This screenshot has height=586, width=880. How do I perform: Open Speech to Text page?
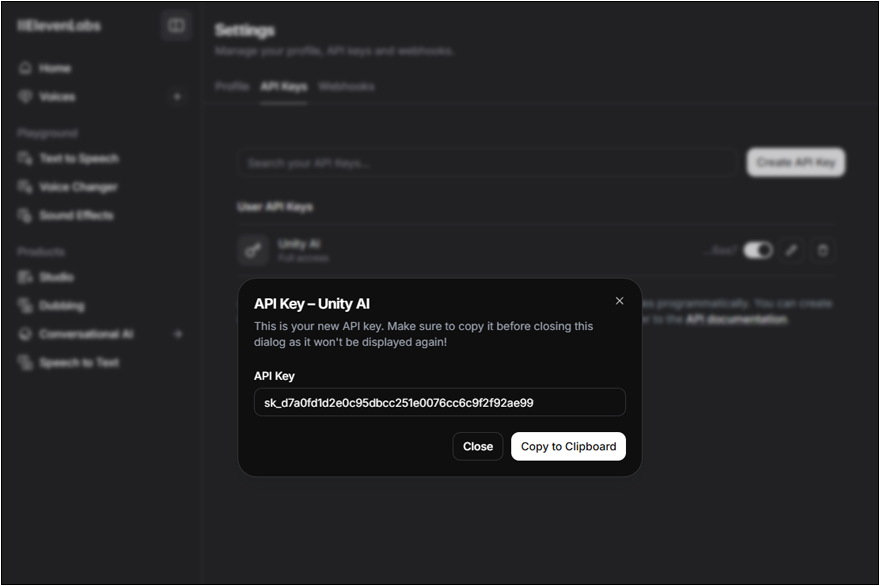click(79, 363)
